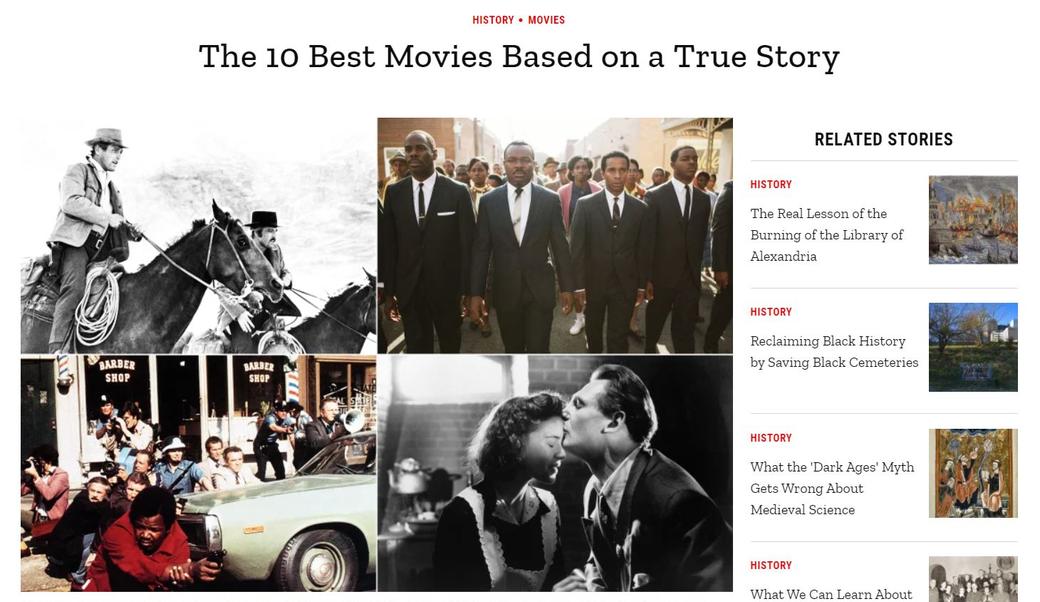This screenshot has width=1040, height=602.
Task: Click the article headline about true story movies
Action: tap(519, 56)
